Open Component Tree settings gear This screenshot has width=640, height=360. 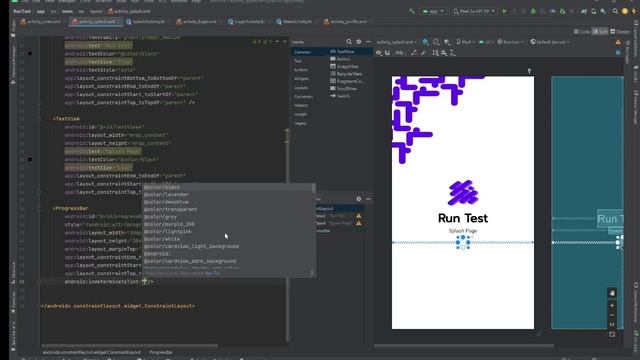tap(358, 199)
